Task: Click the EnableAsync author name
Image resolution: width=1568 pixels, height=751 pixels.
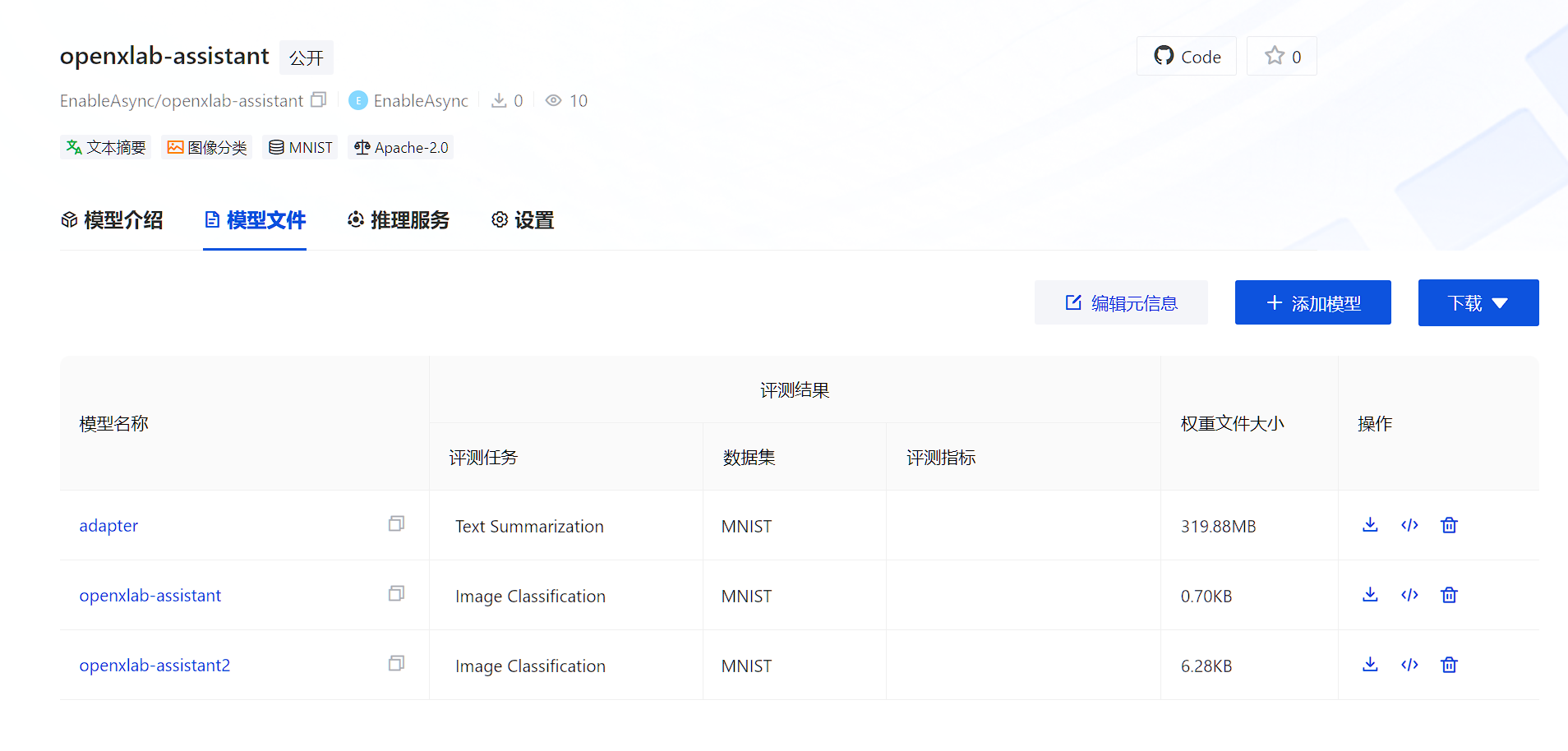Action: (420, 101)
